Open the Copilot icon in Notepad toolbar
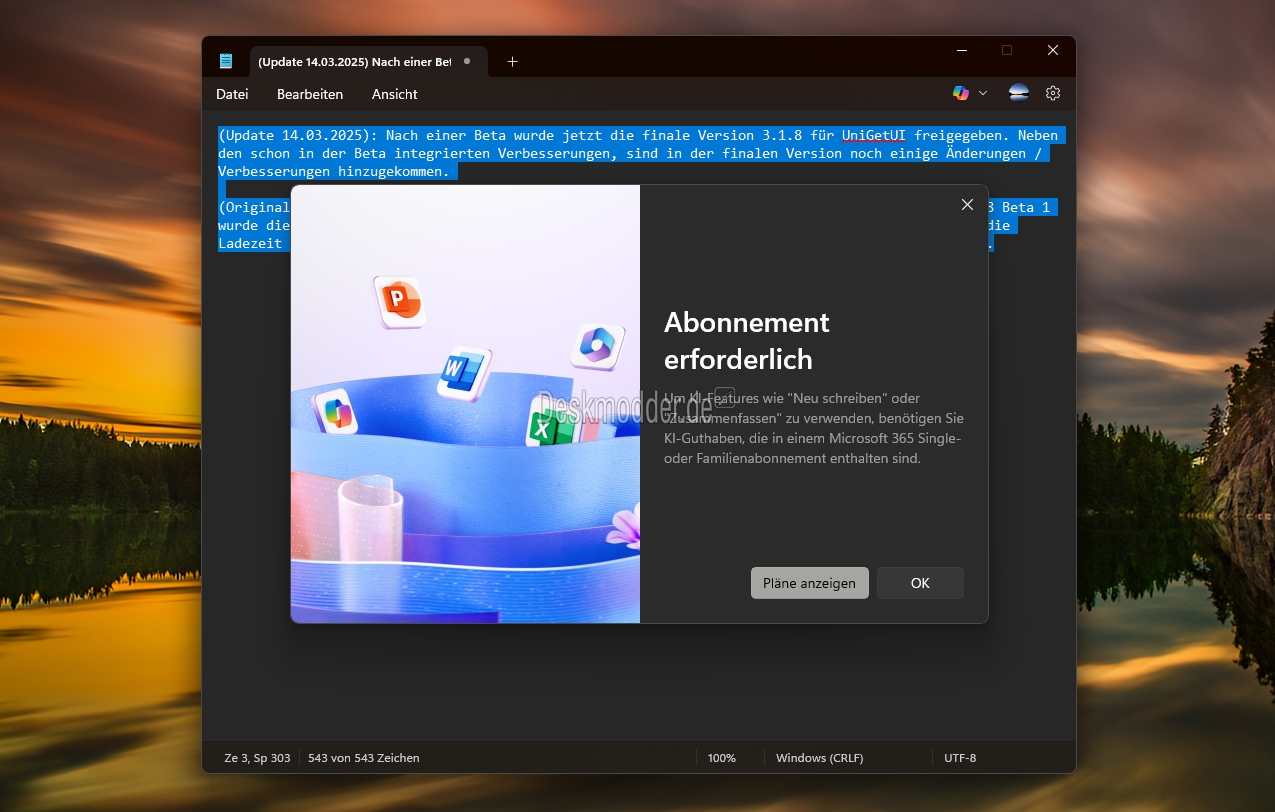Viewport: 1275px width, 812px height. pos(961,93)
